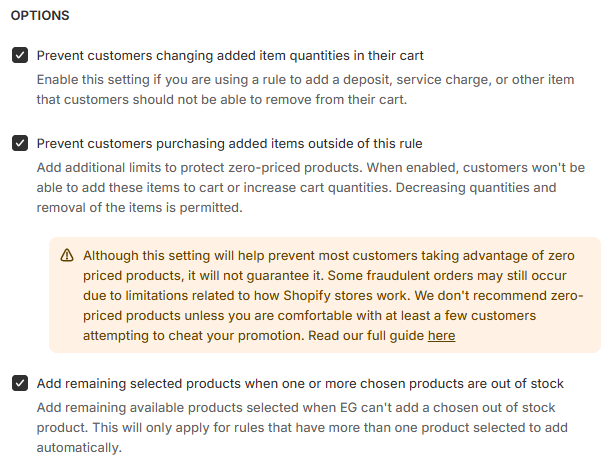This screenshot has width=611, height=467.
Task: Open the full guide 'here' link
Action: (441, 336)
